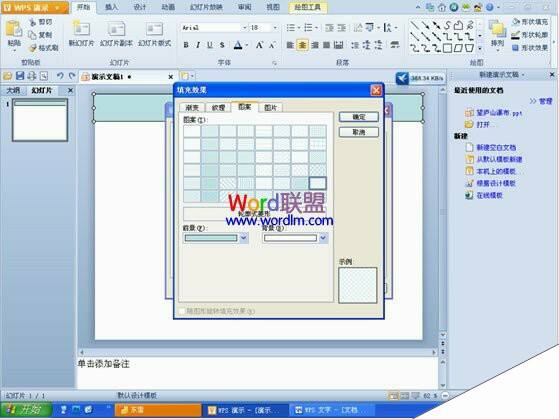Toggle center alignment in paragraph group
Screen dimensions: 559x419
302,45
